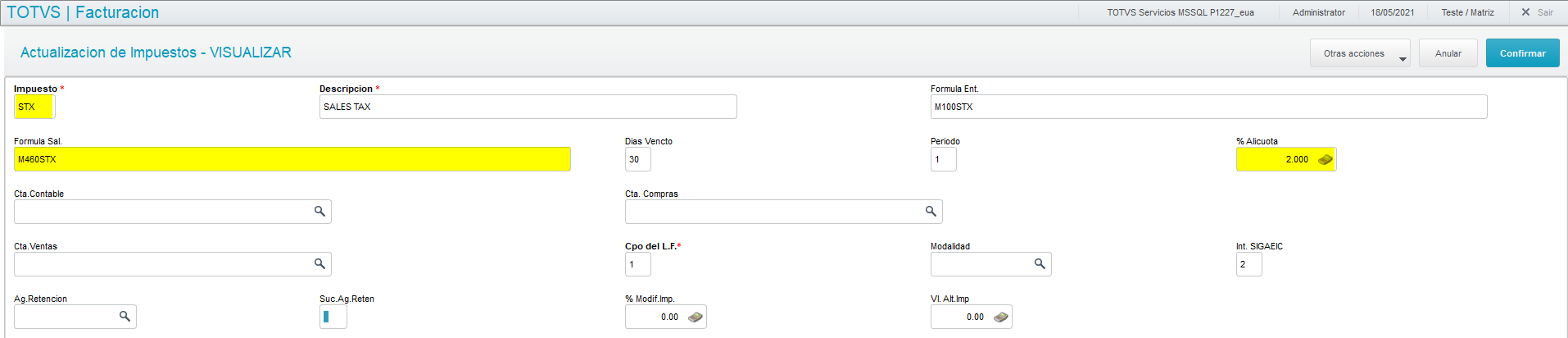Open calculator icon in % Alicuota field
Screen dimensions: 1568x338
tap(1325, 159)
